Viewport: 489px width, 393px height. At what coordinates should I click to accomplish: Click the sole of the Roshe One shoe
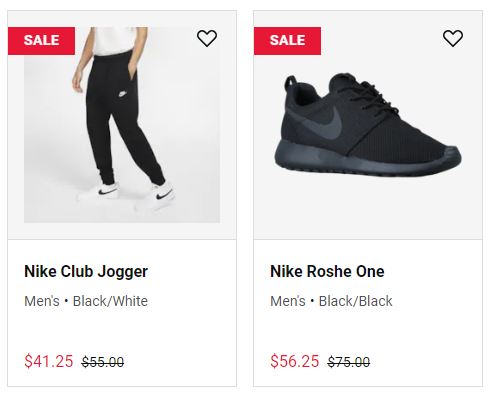367,160
